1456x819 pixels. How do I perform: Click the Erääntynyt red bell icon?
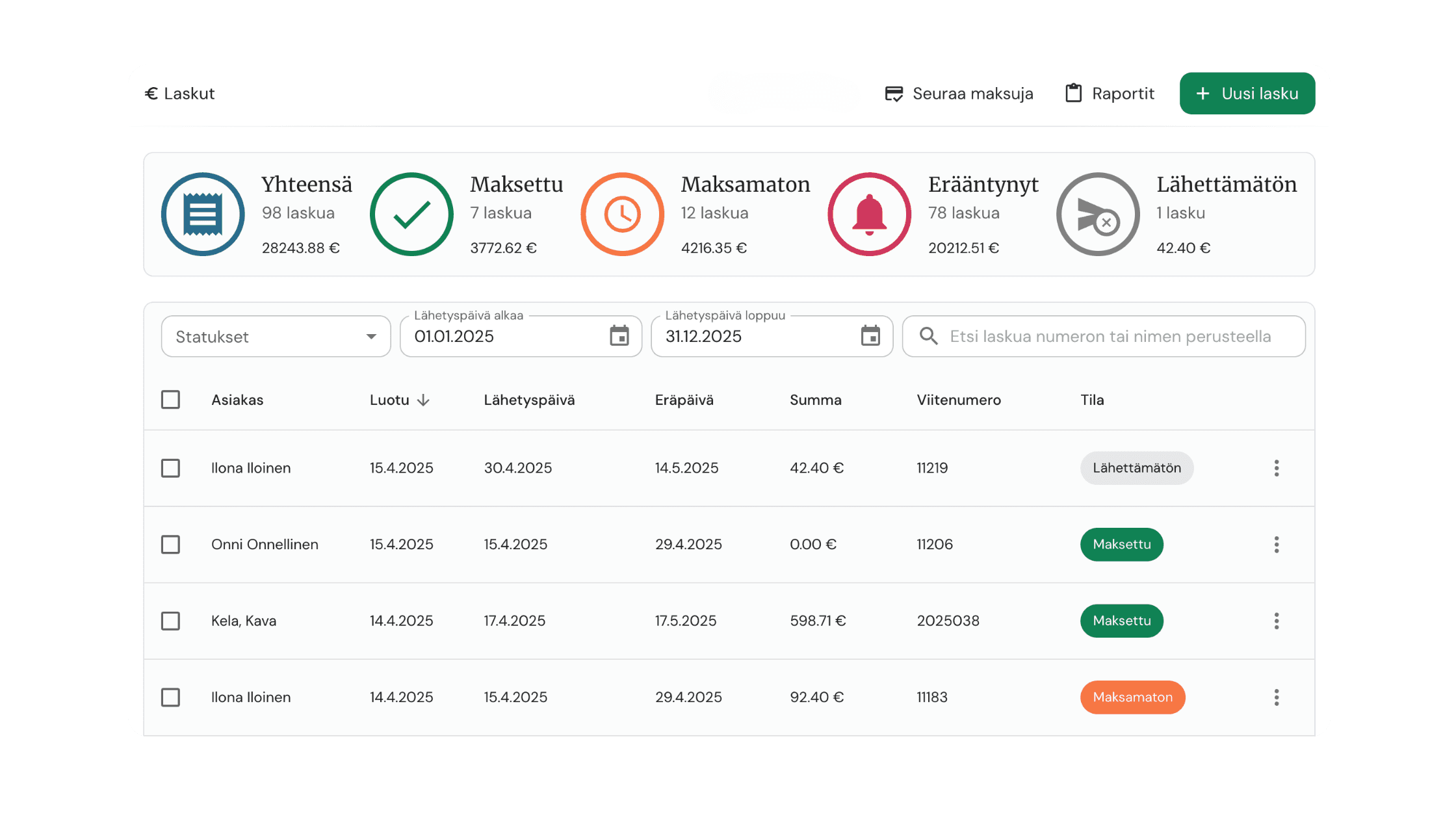click(x=869, y=214)
